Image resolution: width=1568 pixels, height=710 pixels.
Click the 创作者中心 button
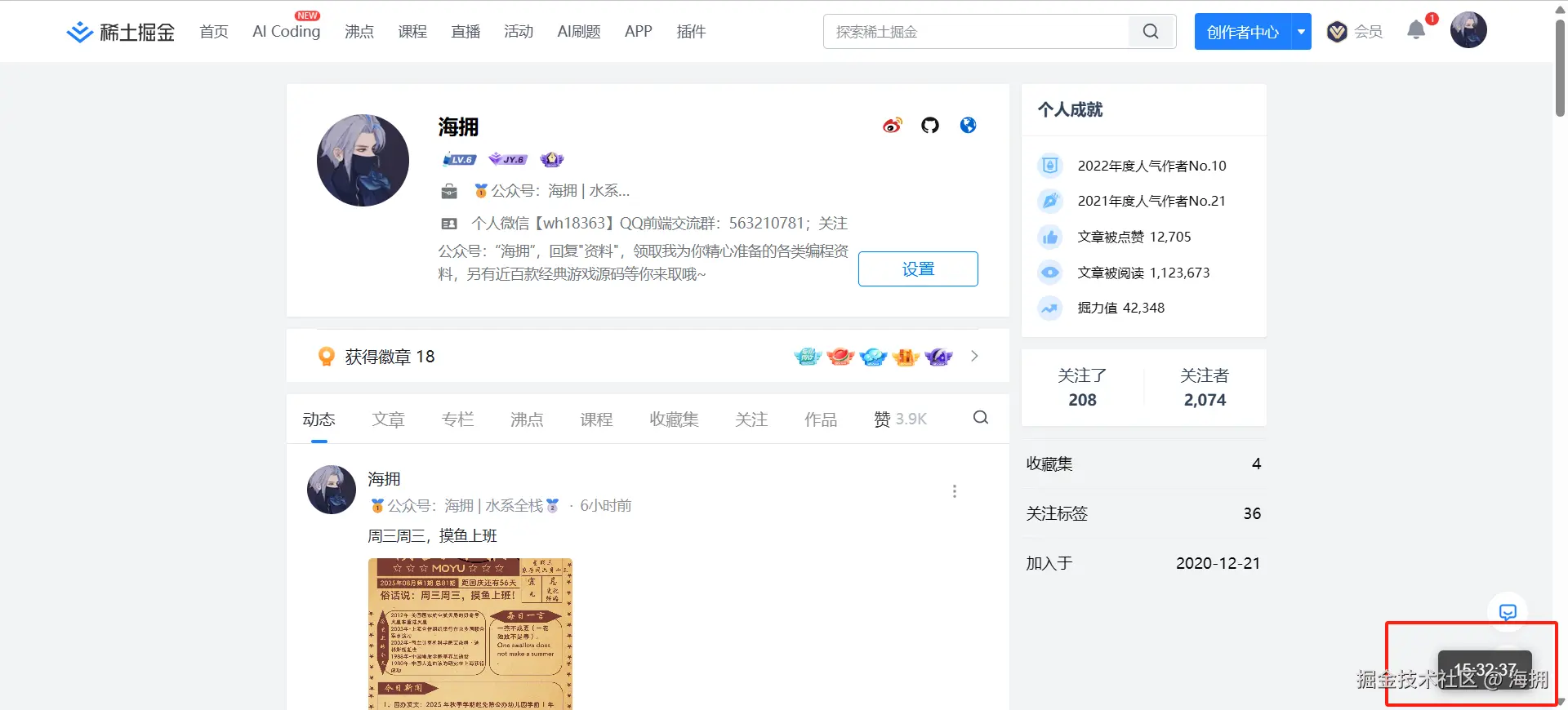point(1243,32)
